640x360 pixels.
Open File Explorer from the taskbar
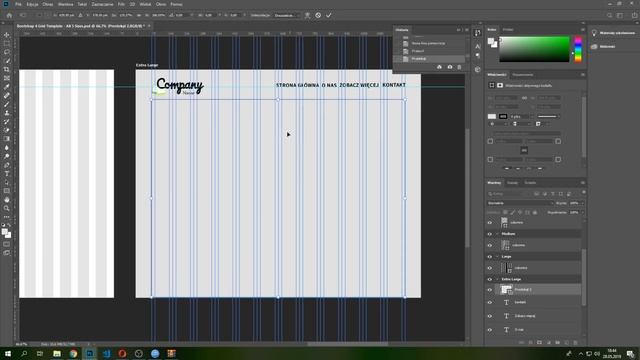[x=57, y=353]
